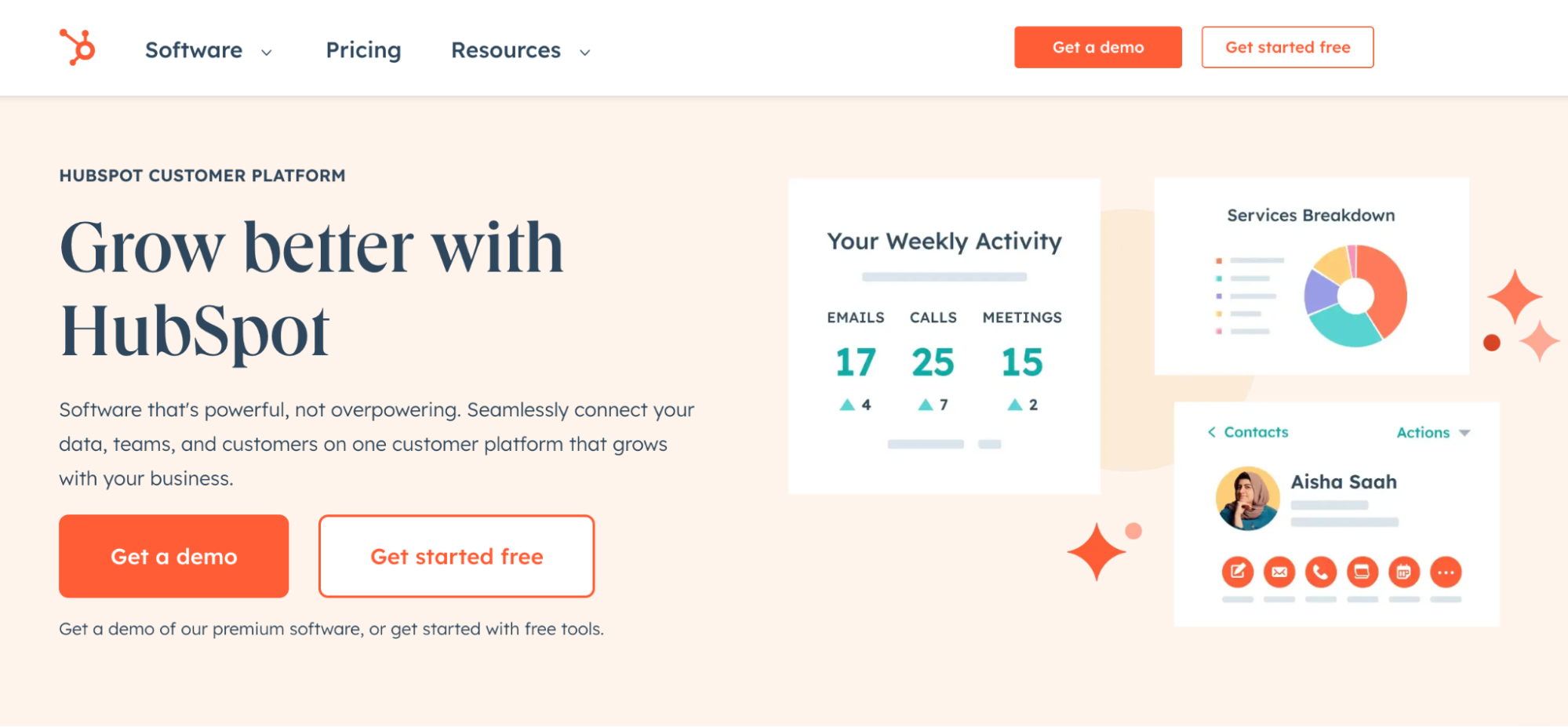Click the phone call icon on contact card
Viewport: 1568px width, 727px height.
[1321, 572]
